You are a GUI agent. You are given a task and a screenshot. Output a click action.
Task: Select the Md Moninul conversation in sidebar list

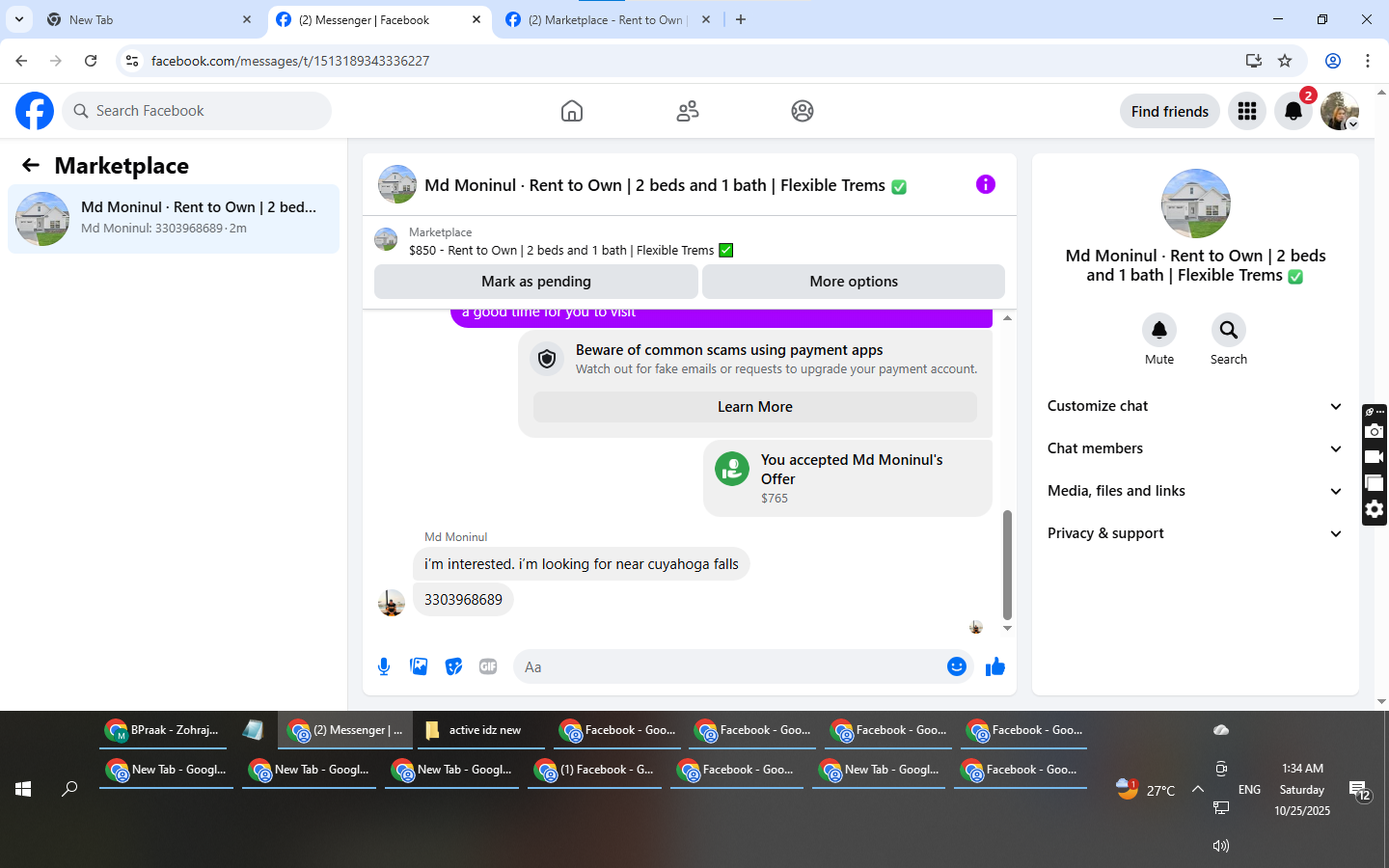click(x=174, y=219)
